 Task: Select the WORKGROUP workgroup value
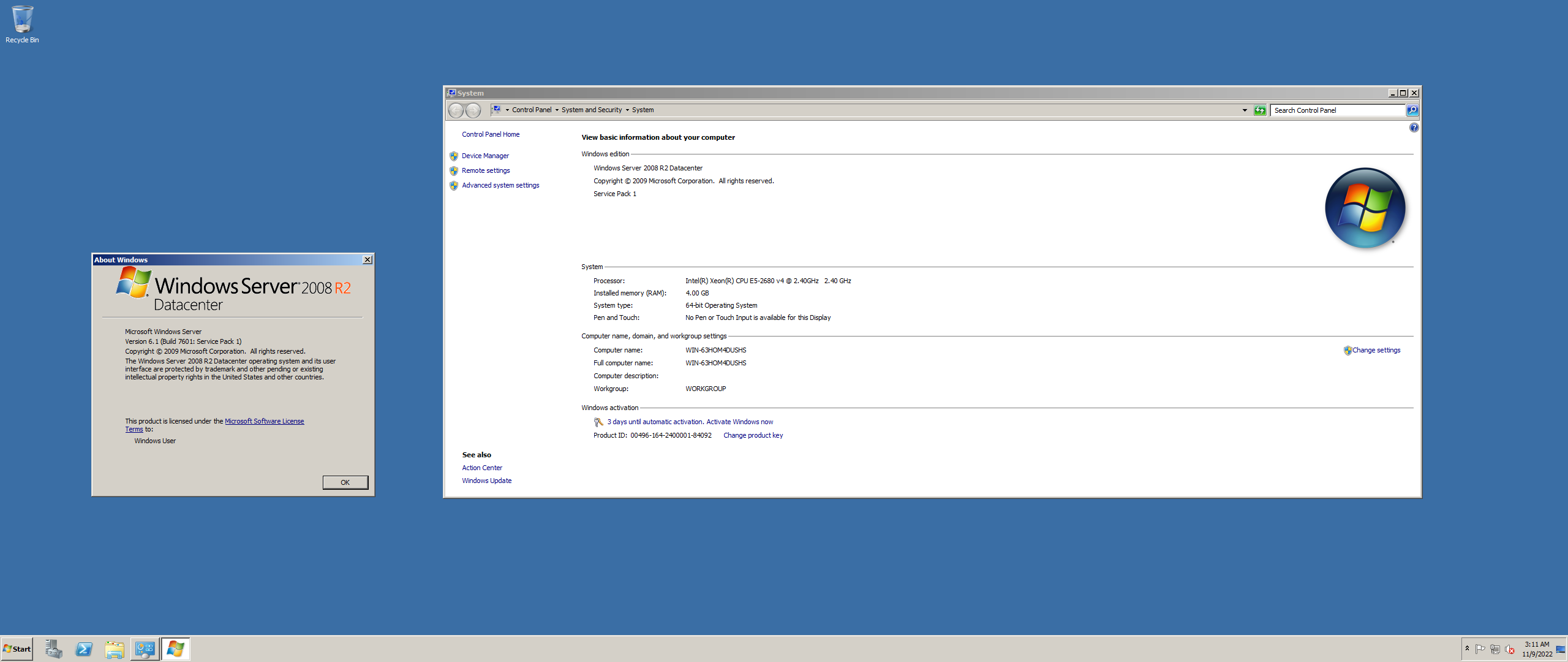tap(706, 389)
